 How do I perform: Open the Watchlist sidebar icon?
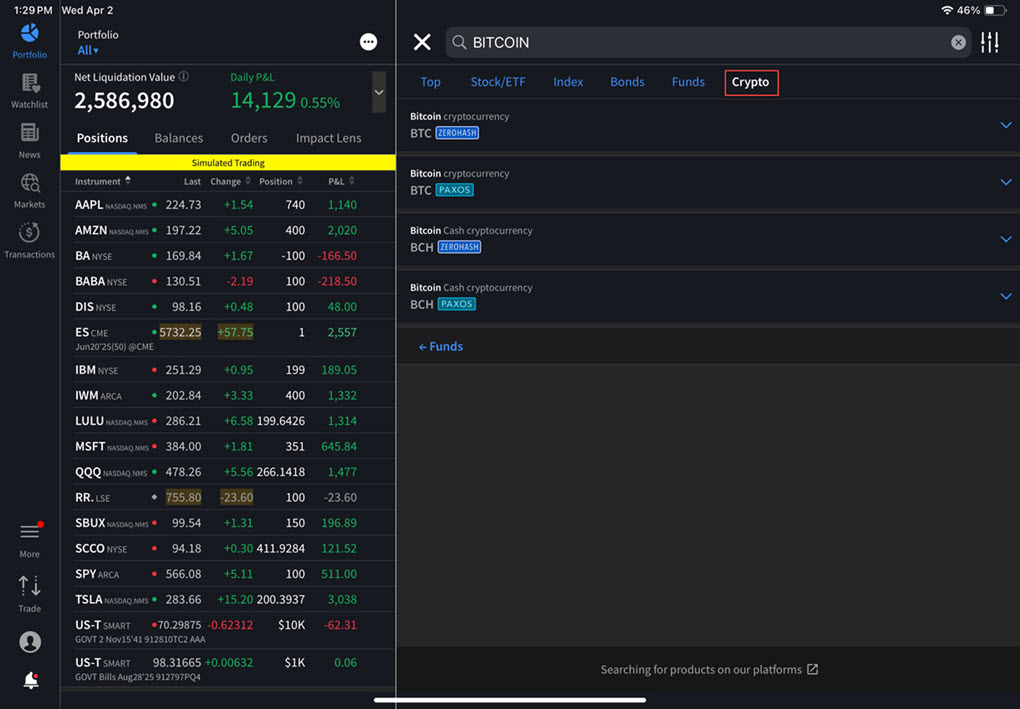29,89
